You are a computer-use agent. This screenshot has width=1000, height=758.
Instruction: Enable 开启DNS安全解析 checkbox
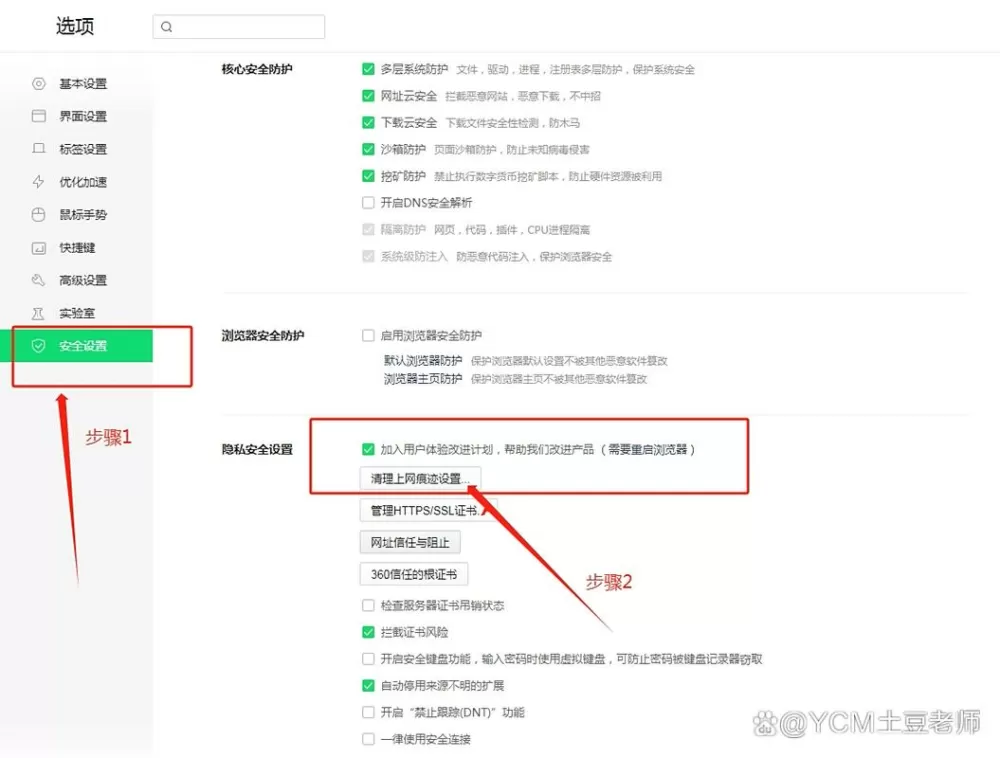(x=368, y=203)
